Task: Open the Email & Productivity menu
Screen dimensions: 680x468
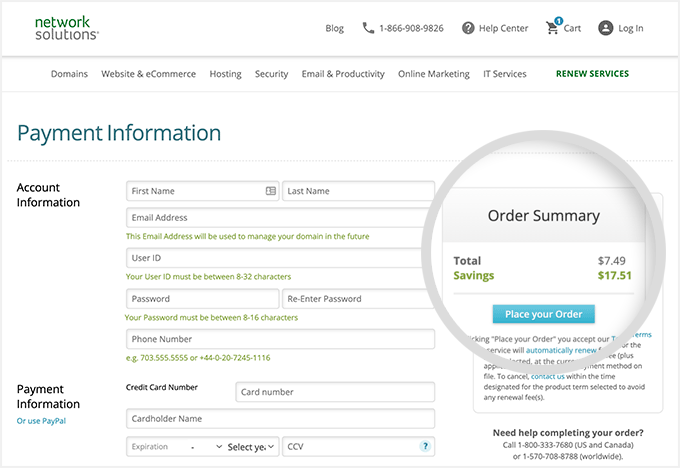Action: click(x=343, y=74)
